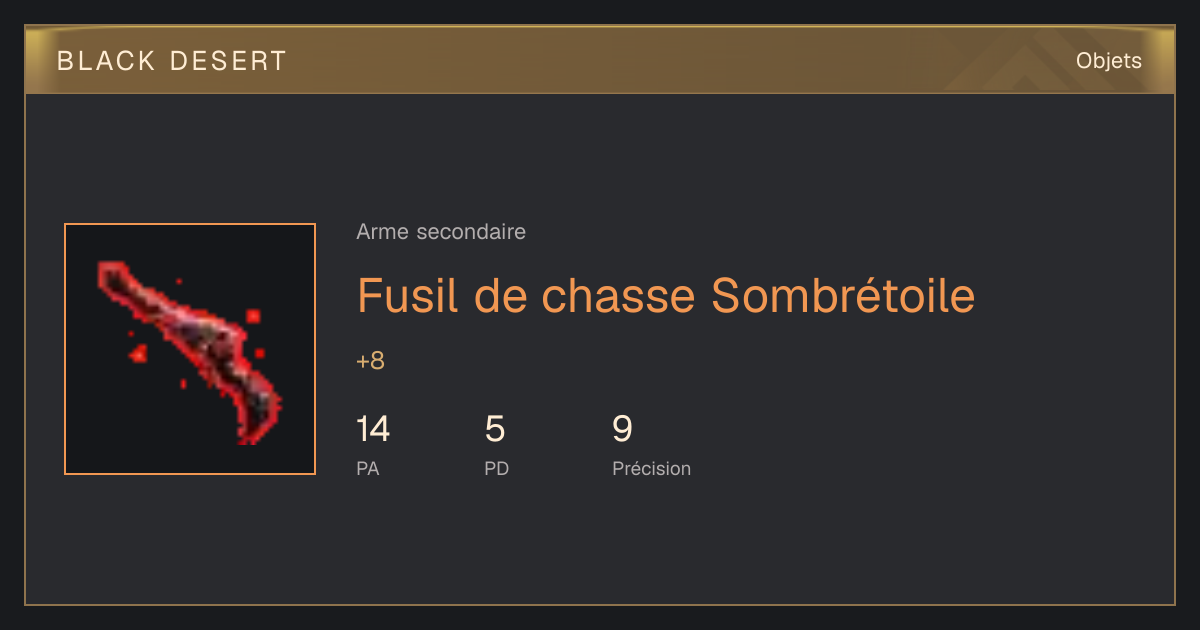The height and width of the screenshot is (630, 1200).
Task: Open the Objets link in the header
Action: click(1108, 61)
